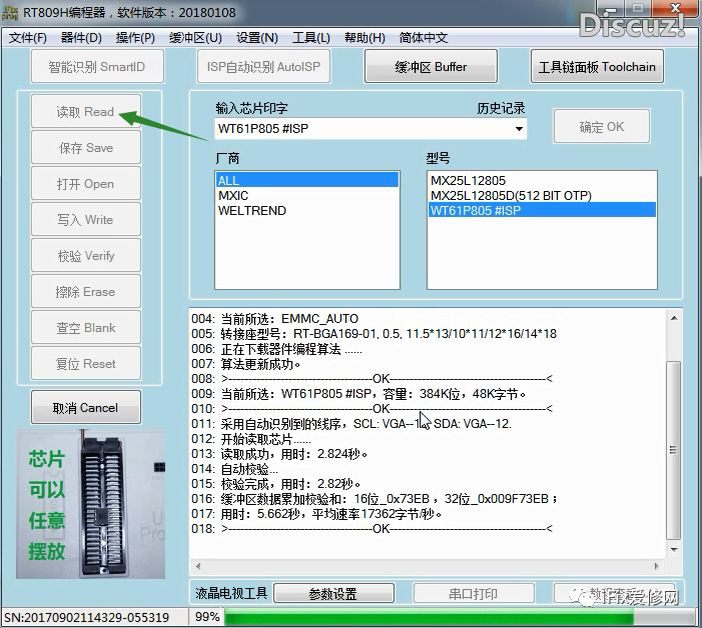The height and width of the screenshot is (628, 702).
Task: Open the 帮助(H) menu
Action: pyautogui.click(x=364, y=38)
